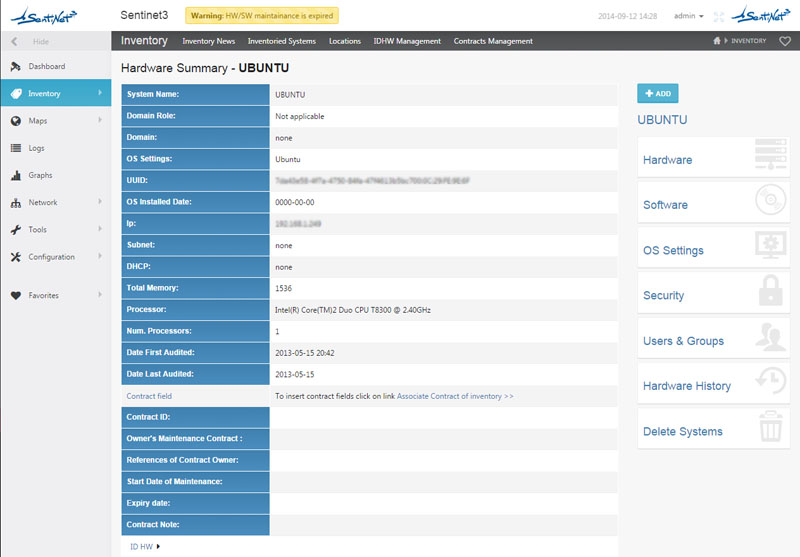
Task: Click the OS Installed Date value 0000-00-00
Action: point(294,202)
